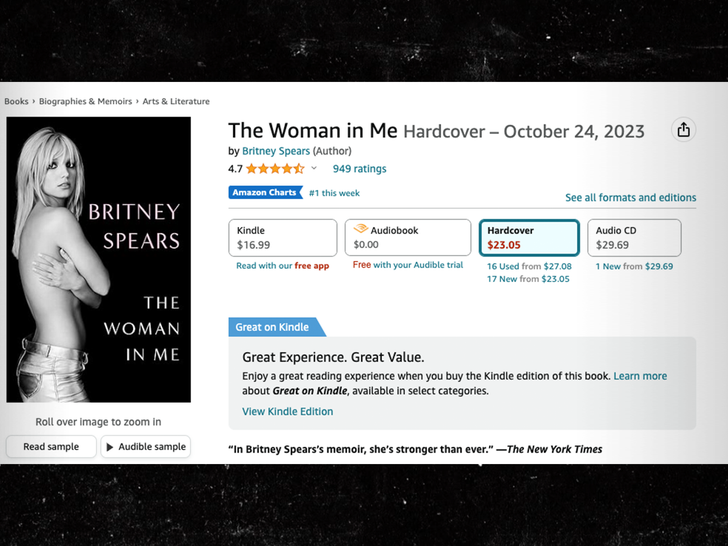View the 949 ratings link
728x546 pixels.
pos(359,169)
